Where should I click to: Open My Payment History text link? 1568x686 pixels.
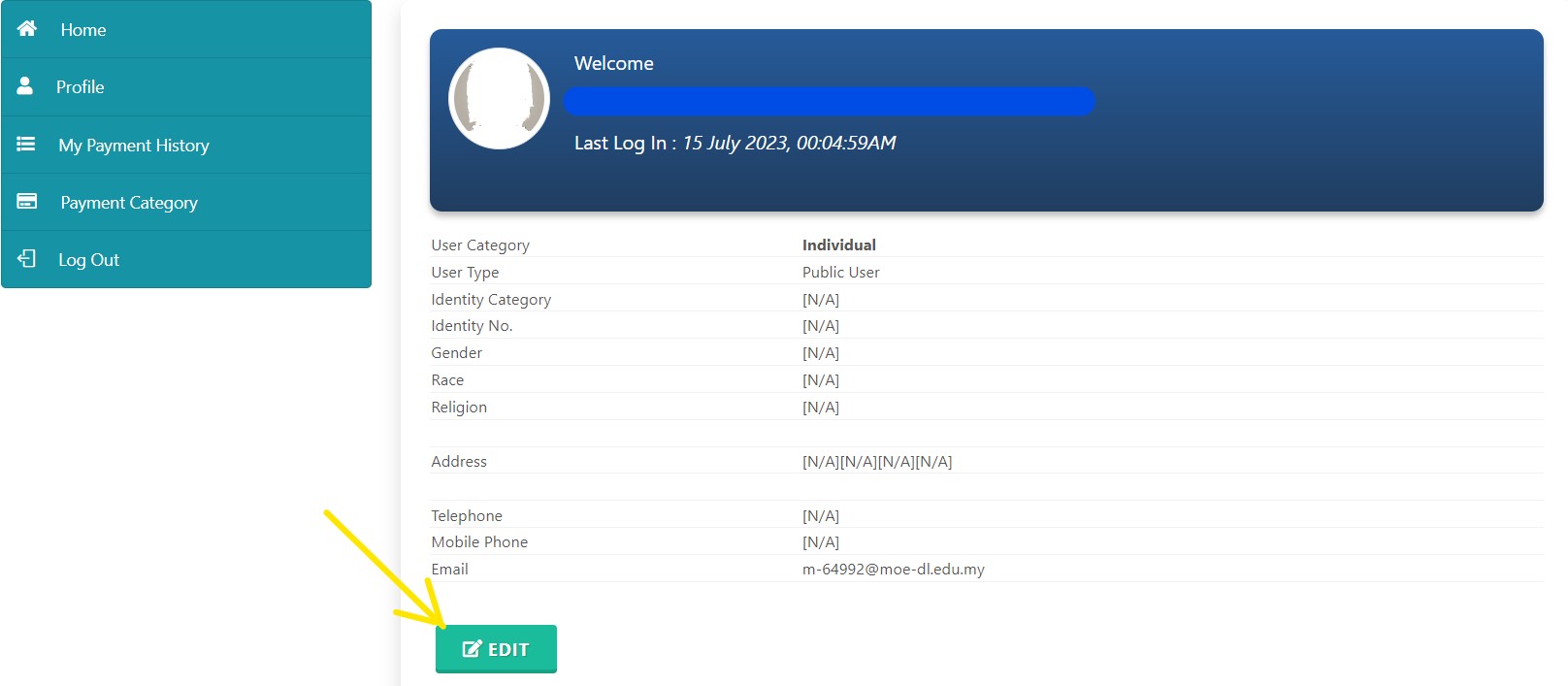[134, 146]
